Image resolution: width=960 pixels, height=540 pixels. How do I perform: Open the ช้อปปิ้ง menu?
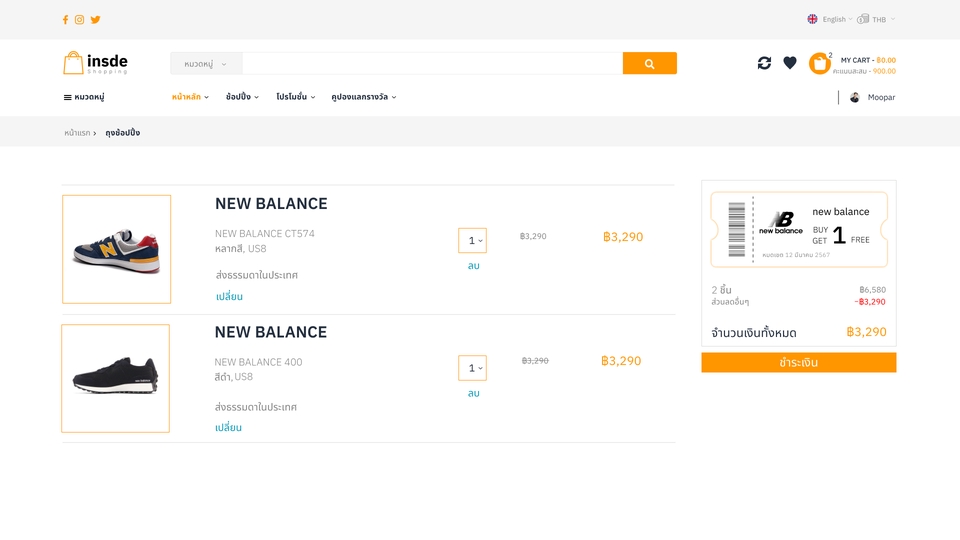(x=242, y=97)
